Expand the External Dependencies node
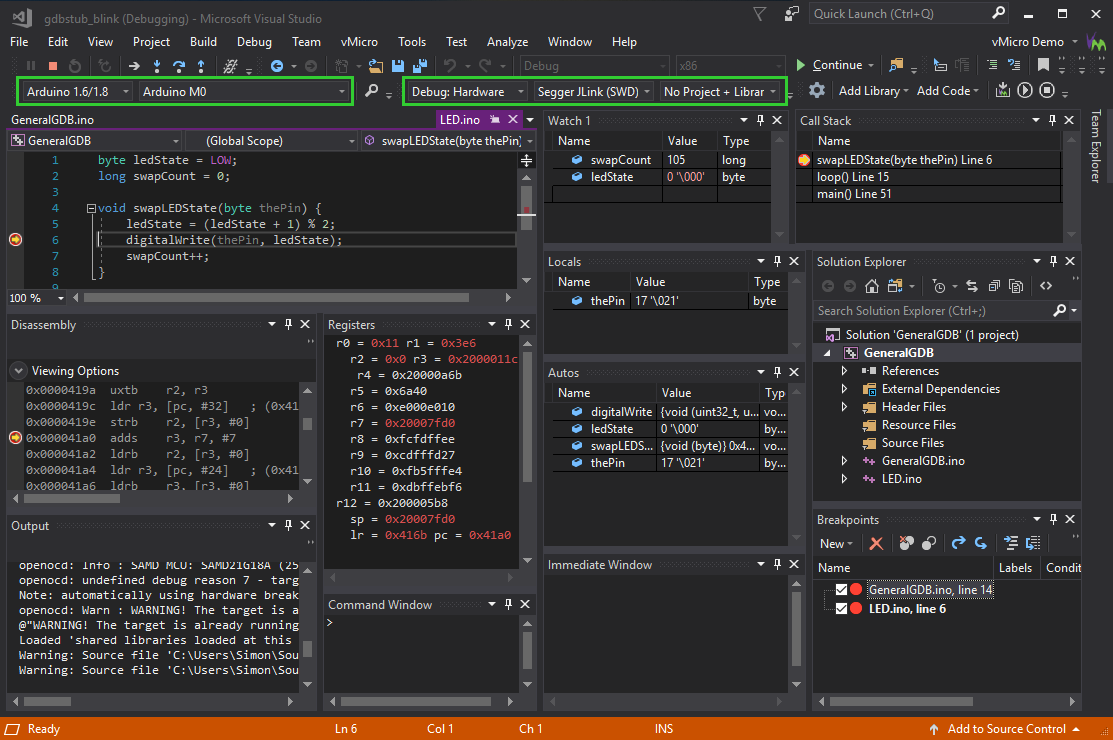This screenshot has width=1113, height=740. 844,389
